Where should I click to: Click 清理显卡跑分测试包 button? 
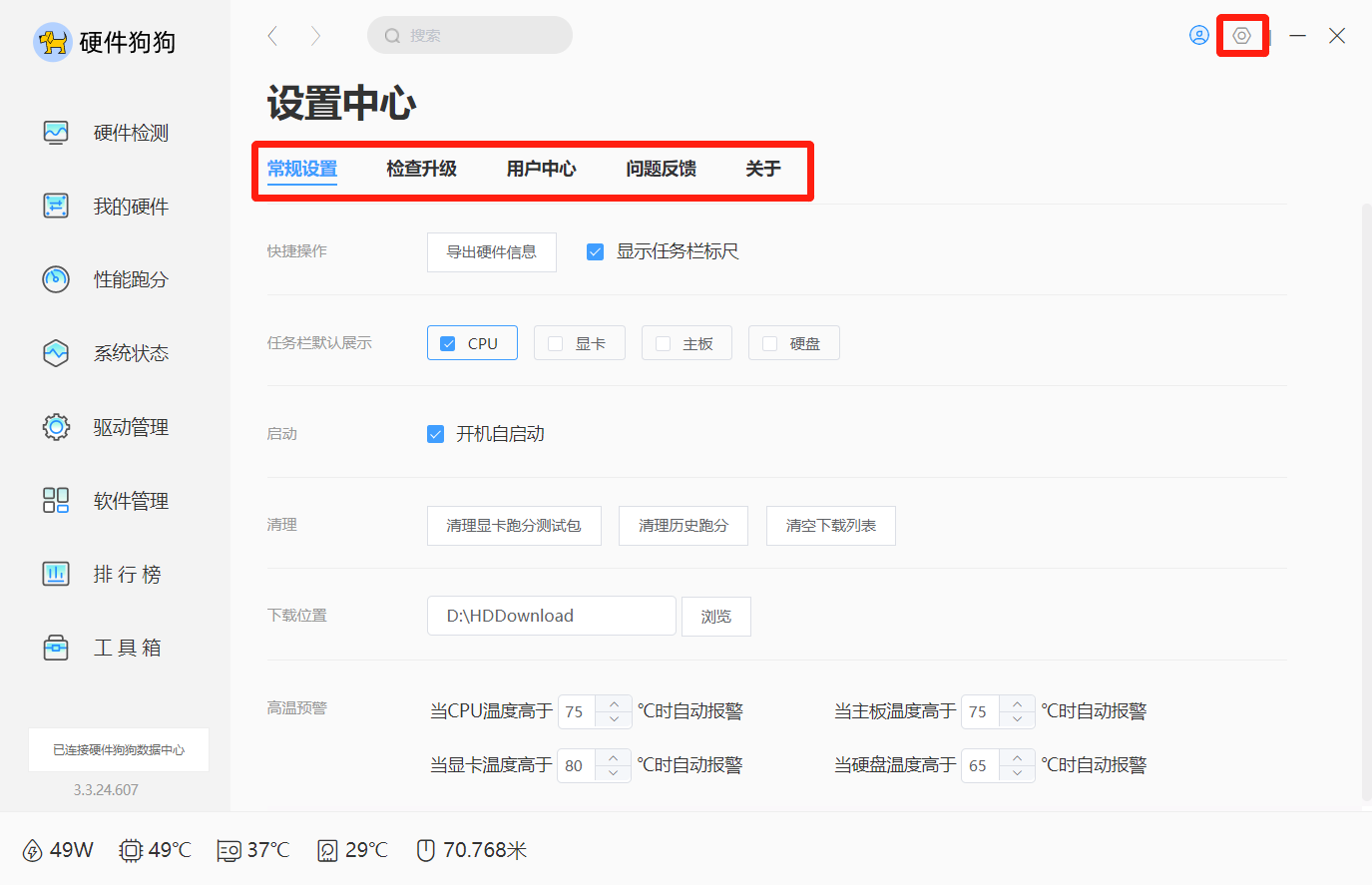pos(514,526)
